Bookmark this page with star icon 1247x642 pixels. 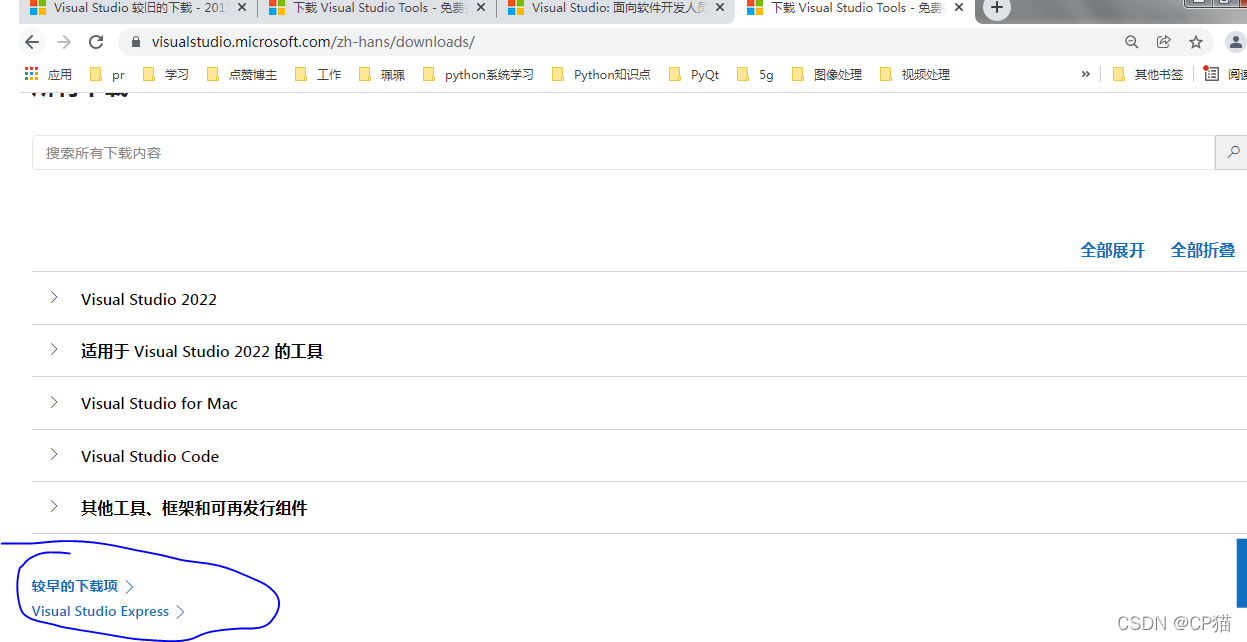[1196, 42]
